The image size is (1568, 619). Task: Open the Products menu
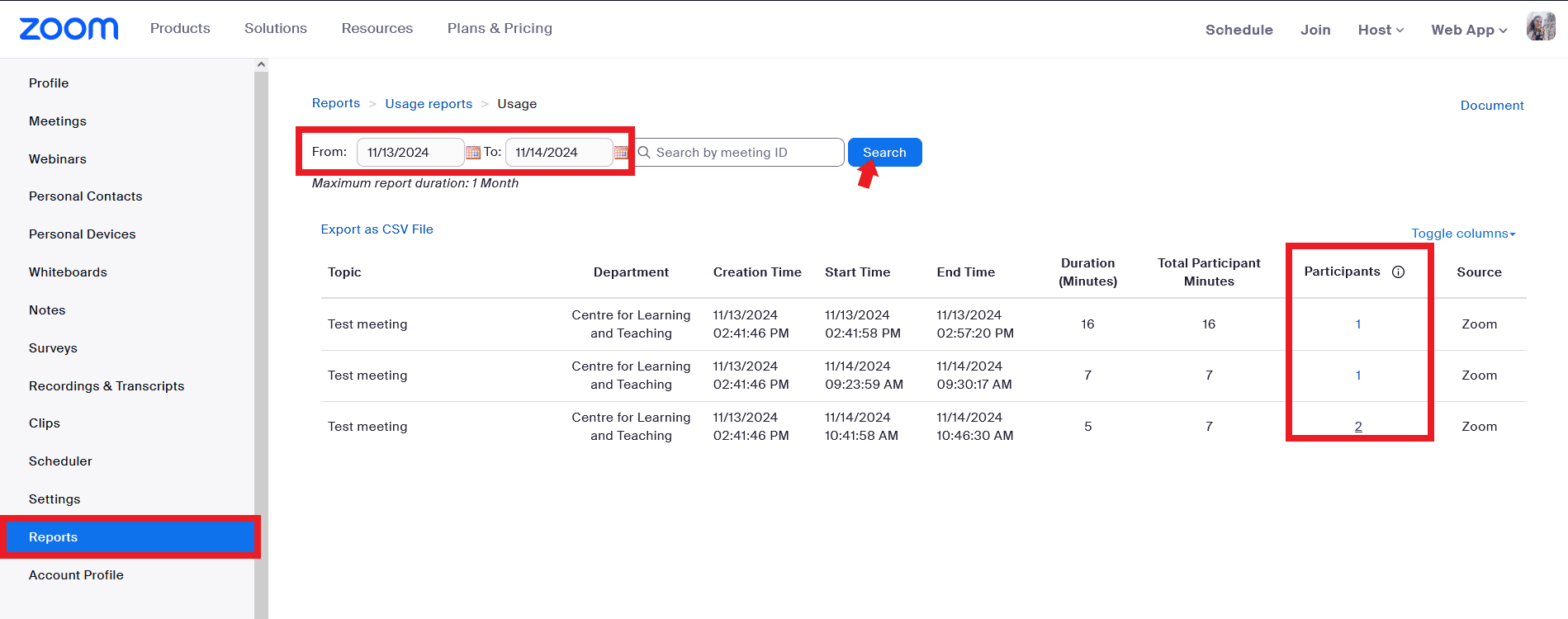(x=180, y=28)
